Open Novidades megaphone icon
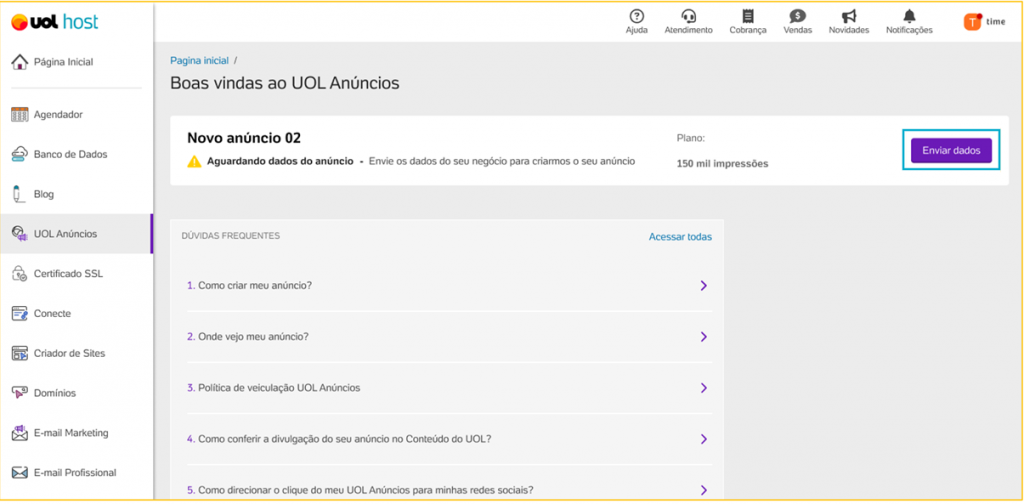 point(849,16)
